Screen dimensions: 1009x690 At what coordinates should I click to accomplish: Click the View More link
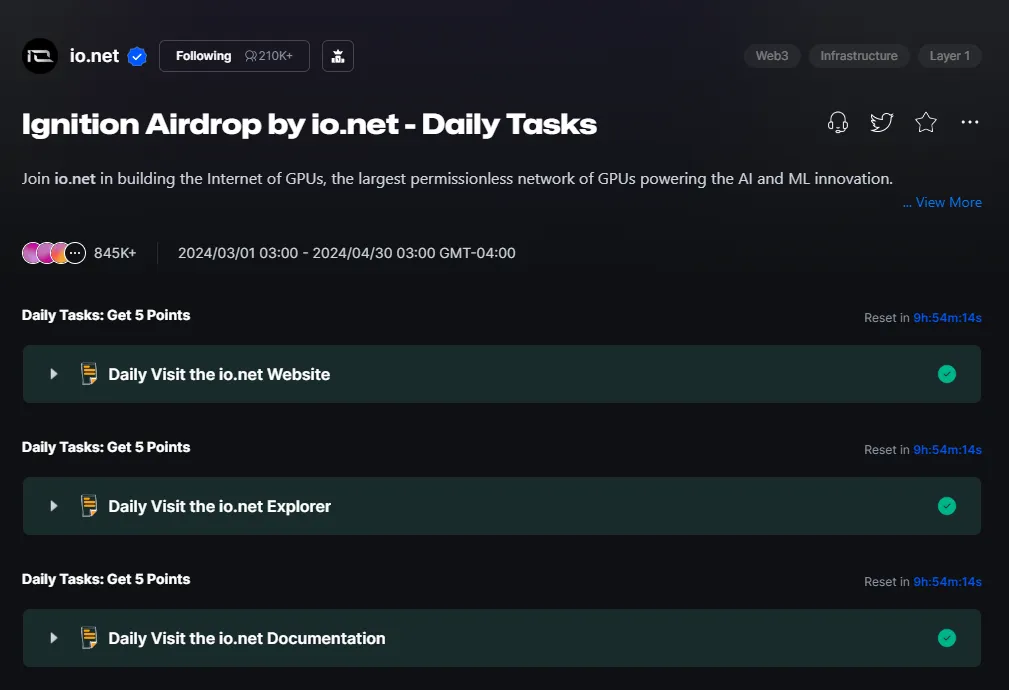tap(942, 202)
